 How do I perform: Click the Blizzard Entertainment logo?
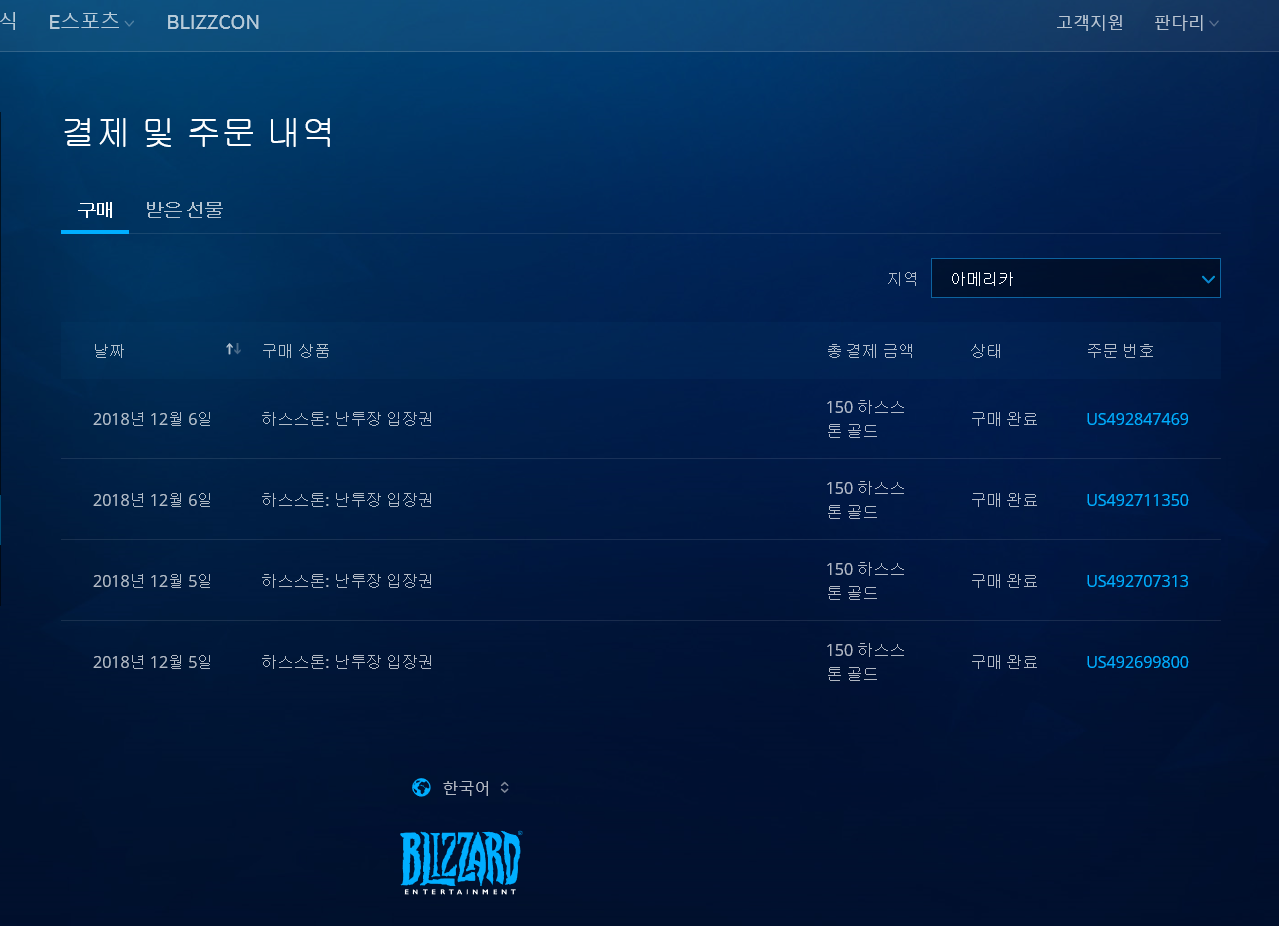(461, 862)
